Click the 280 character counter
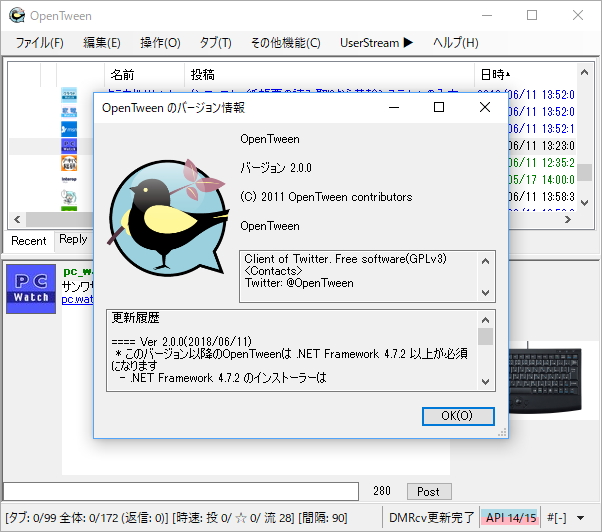This screenshot has height=532, width=602. coord(382,491)
